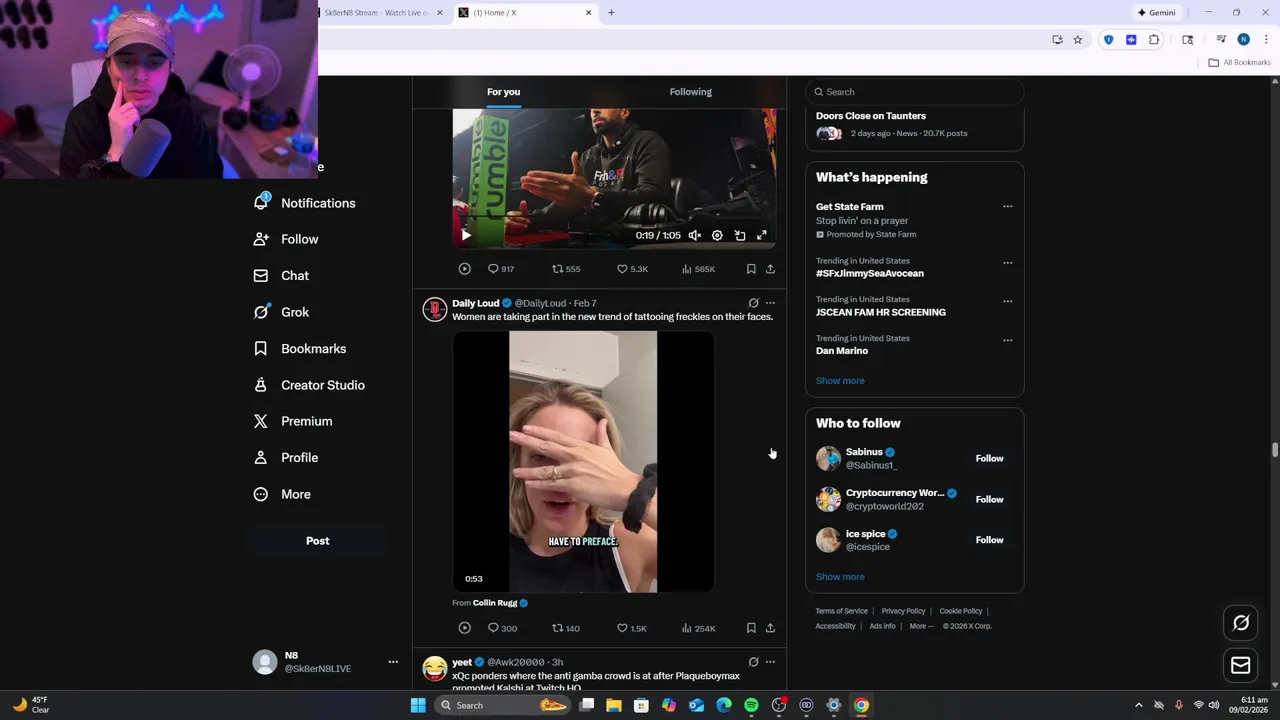The height and width of the screenshot is (720, 1280).
Task: Reply to Daily Loud post (300)
Action: click(x=502, y=628)
